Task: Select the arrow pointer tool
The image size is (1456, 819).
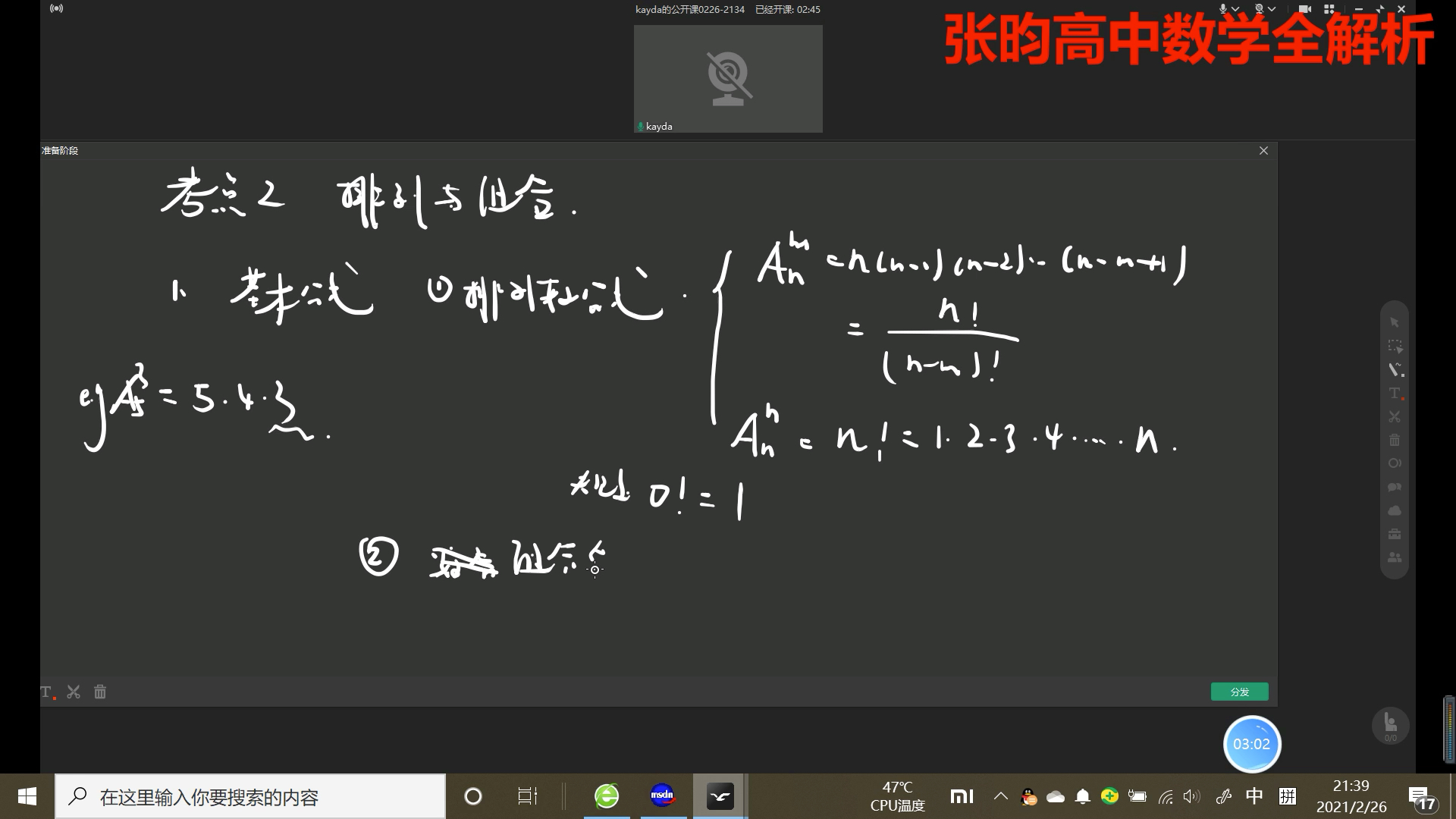Action: tap(1394, 323)
